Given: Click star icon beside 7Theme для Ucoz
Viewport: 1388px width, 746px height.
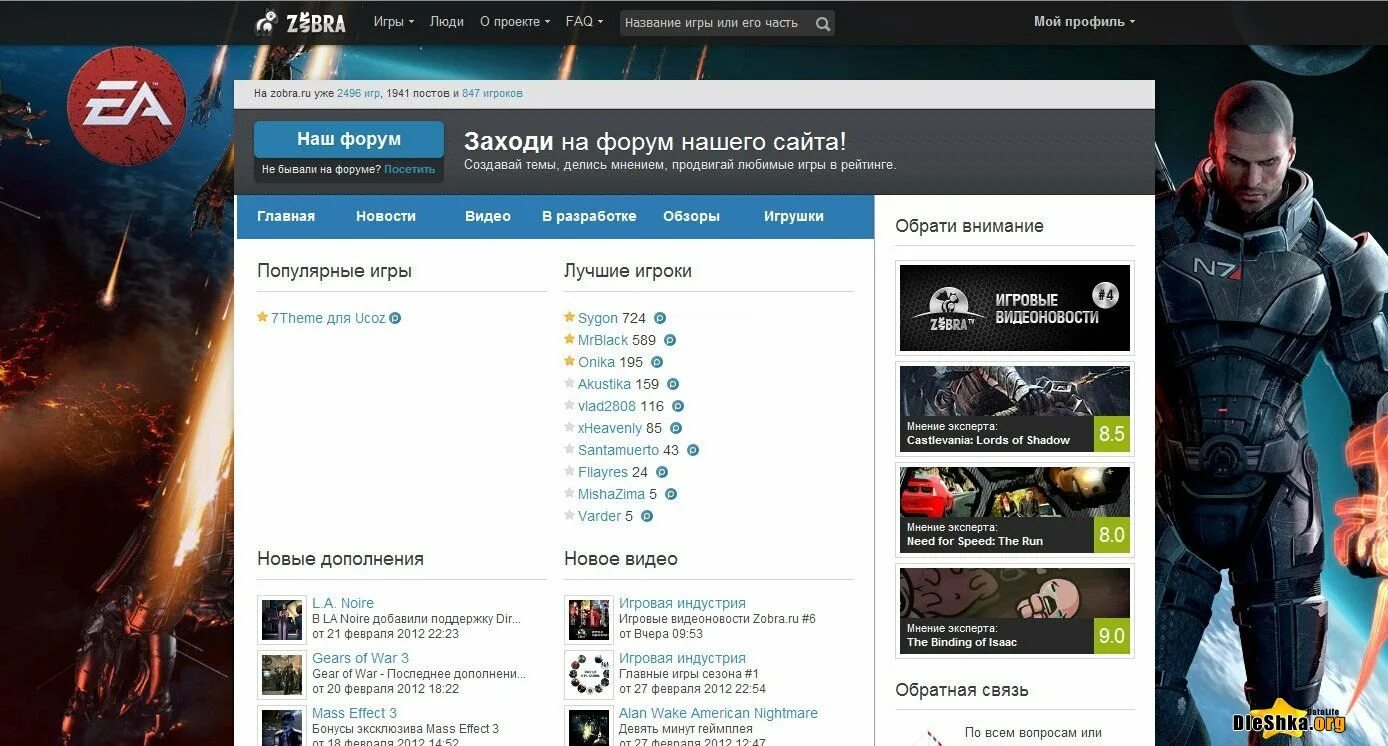Looking at the screenshot, I should click(x=262, y=317).
